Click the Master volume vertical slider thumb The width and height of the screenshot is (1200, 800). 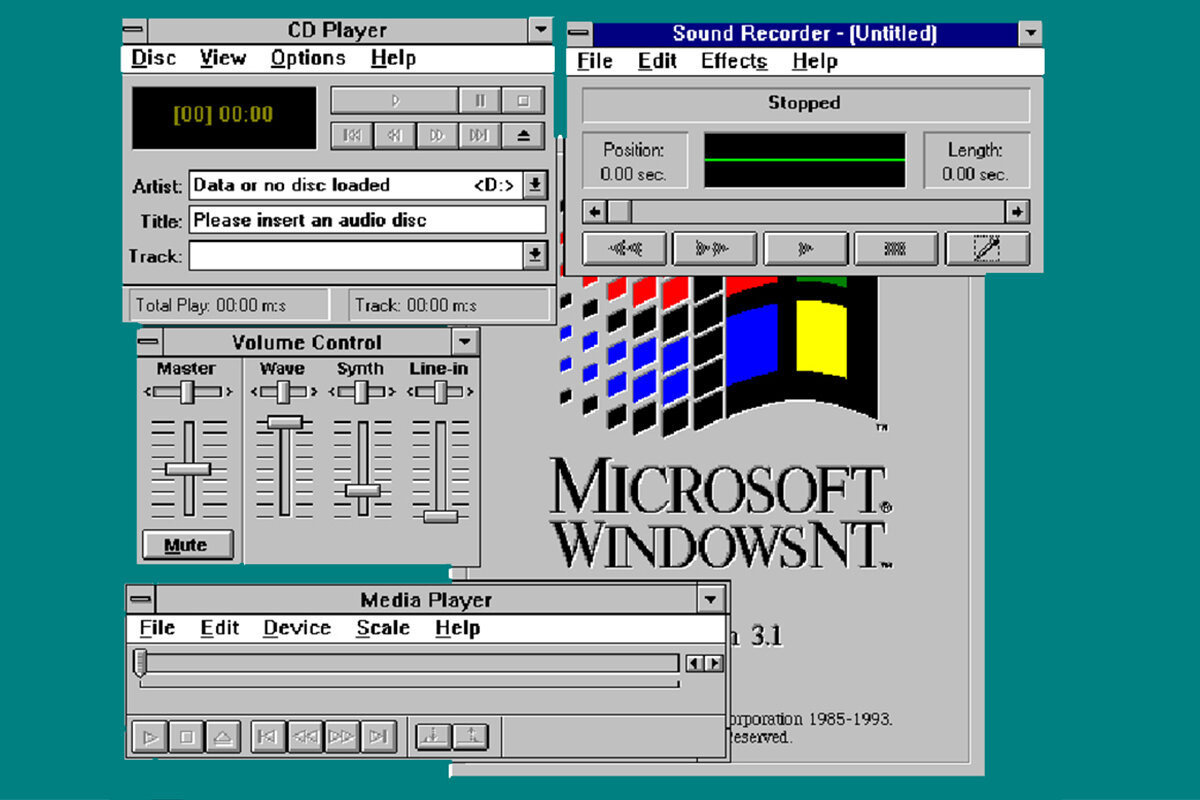188,468
